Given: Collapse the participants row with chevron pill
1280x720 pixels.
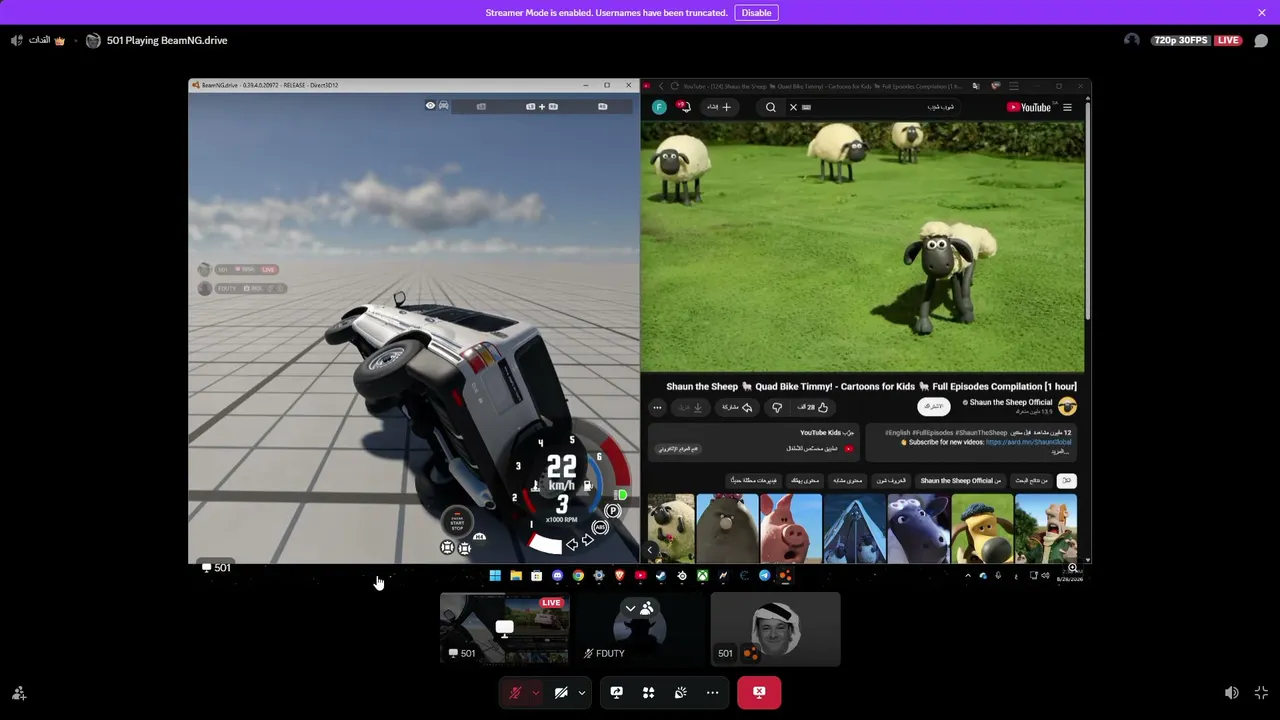Looking at the screenshot, I should (x=638, y=608).
